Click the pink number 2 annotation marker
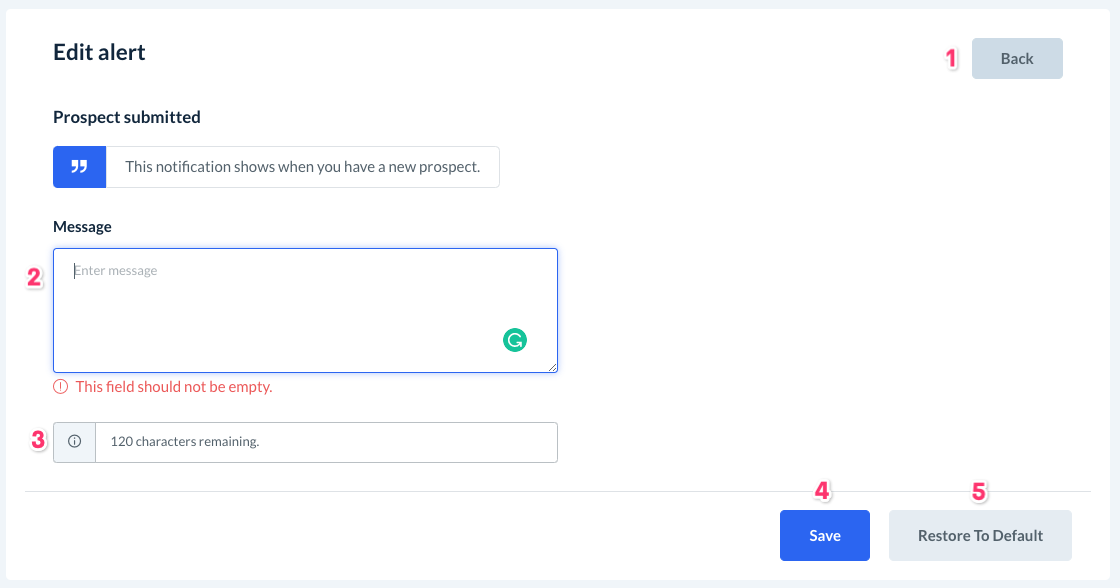This screenshot has height=588, width=1120. [x=34, y=278]
